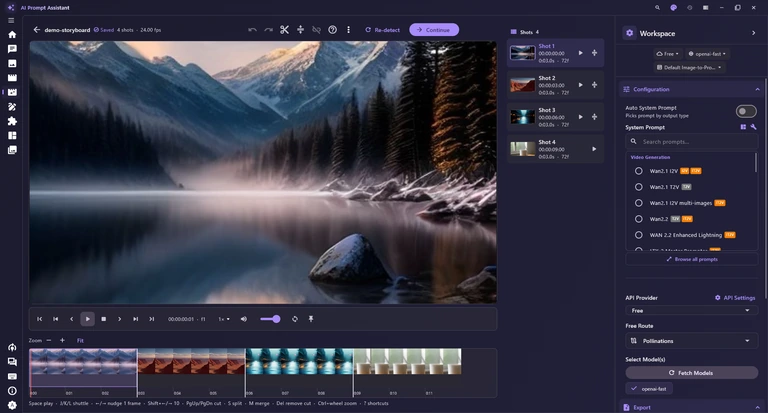Screen dimensions: 768x413
Task: Adjust the volume slider handle
Action: tap(276, 319)
